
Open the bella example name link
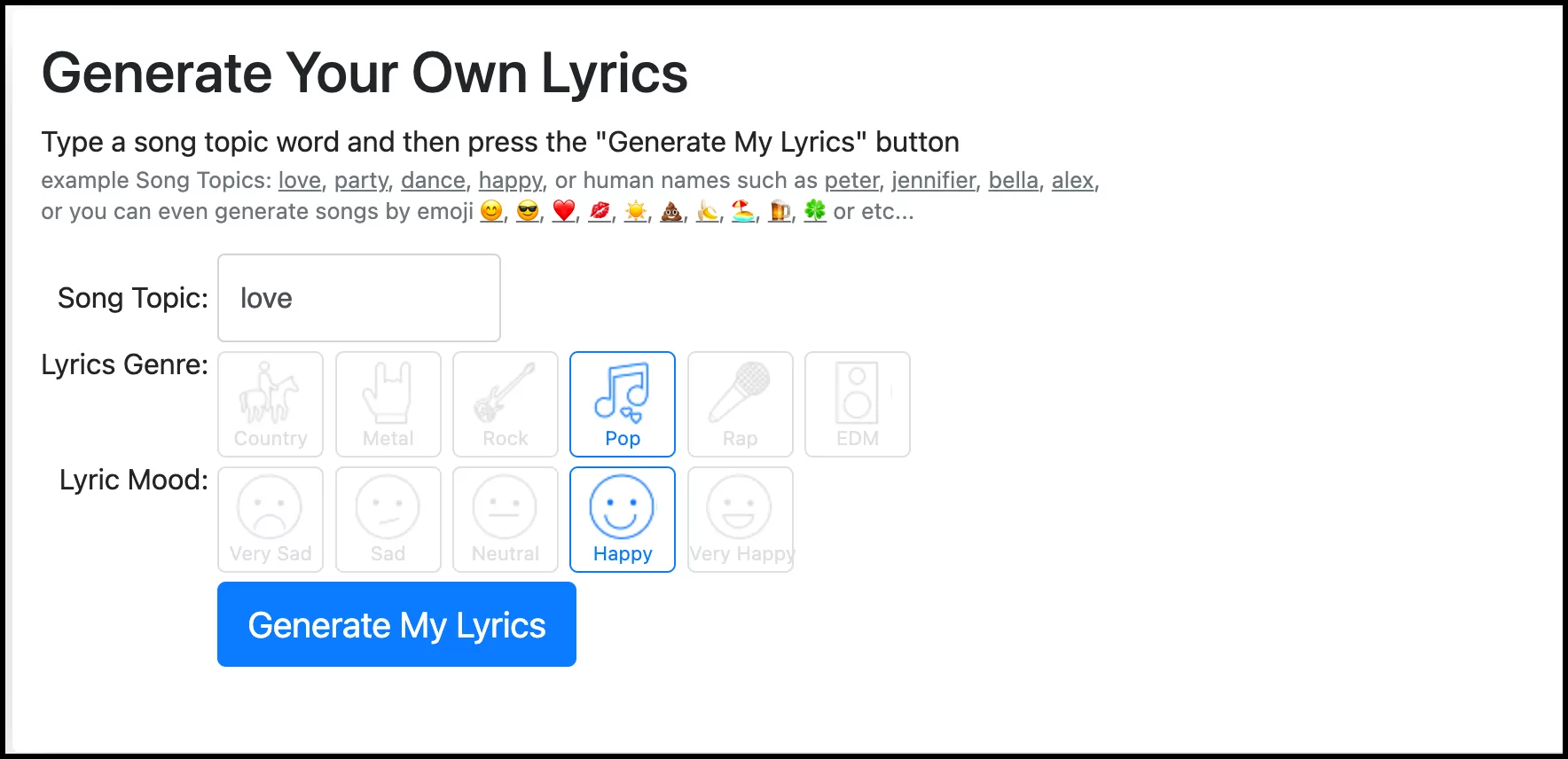[x=1014, y=180]
